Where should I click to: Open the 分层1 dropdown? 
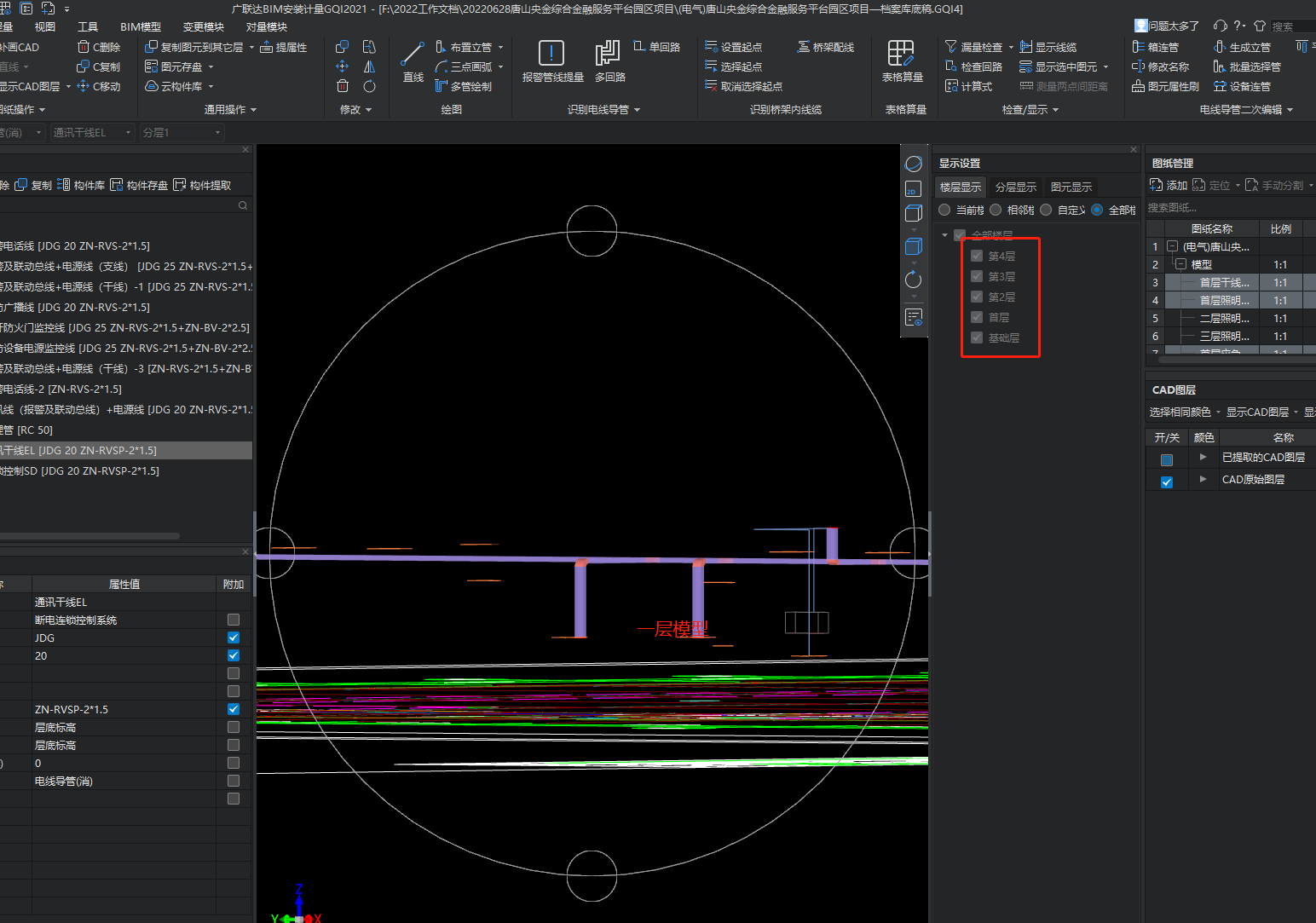(218, 132)
